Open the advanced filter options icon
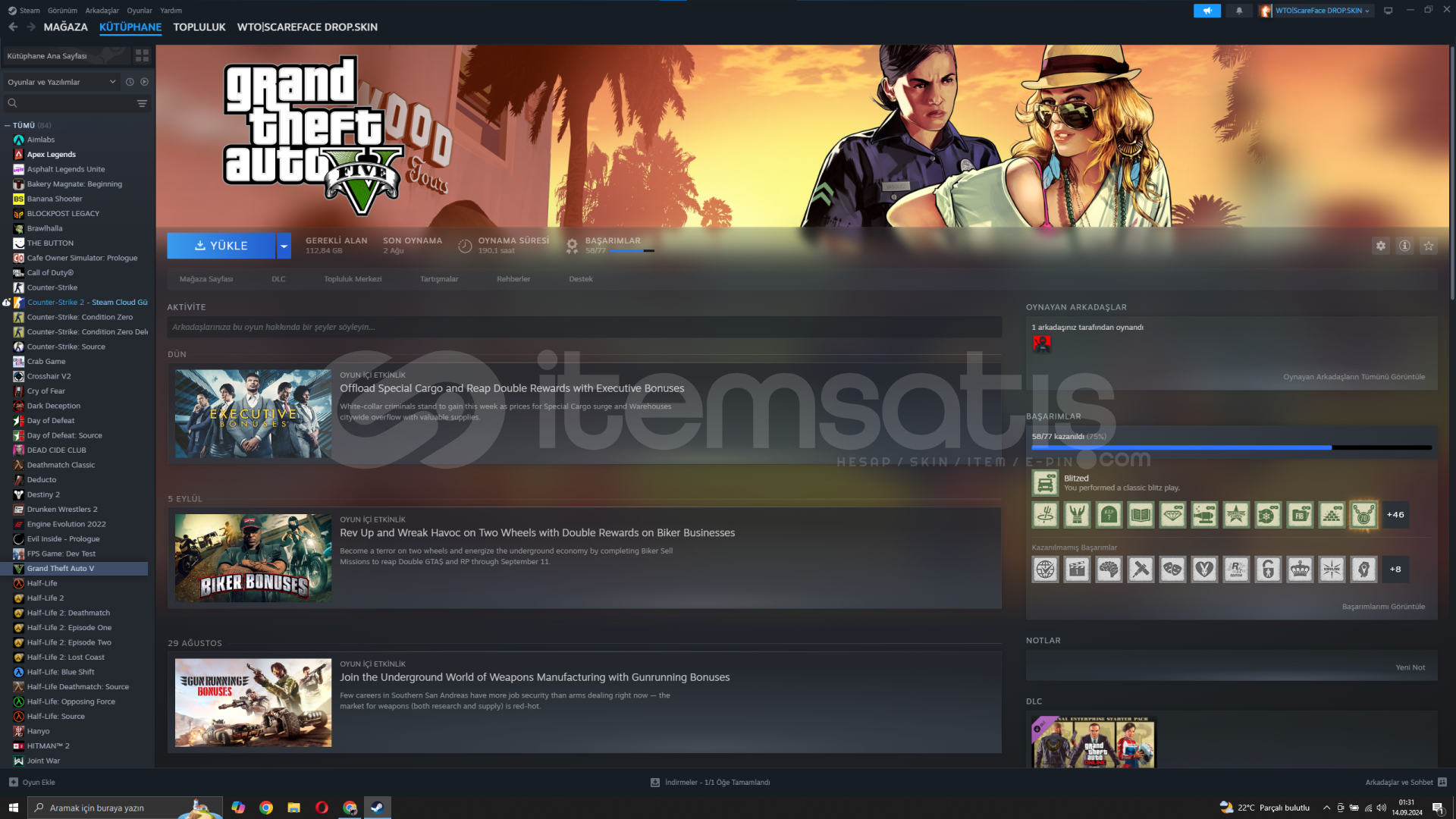The width and height of the screenshot is (1456, 819). pyautogui.click(x=142, y=103)
